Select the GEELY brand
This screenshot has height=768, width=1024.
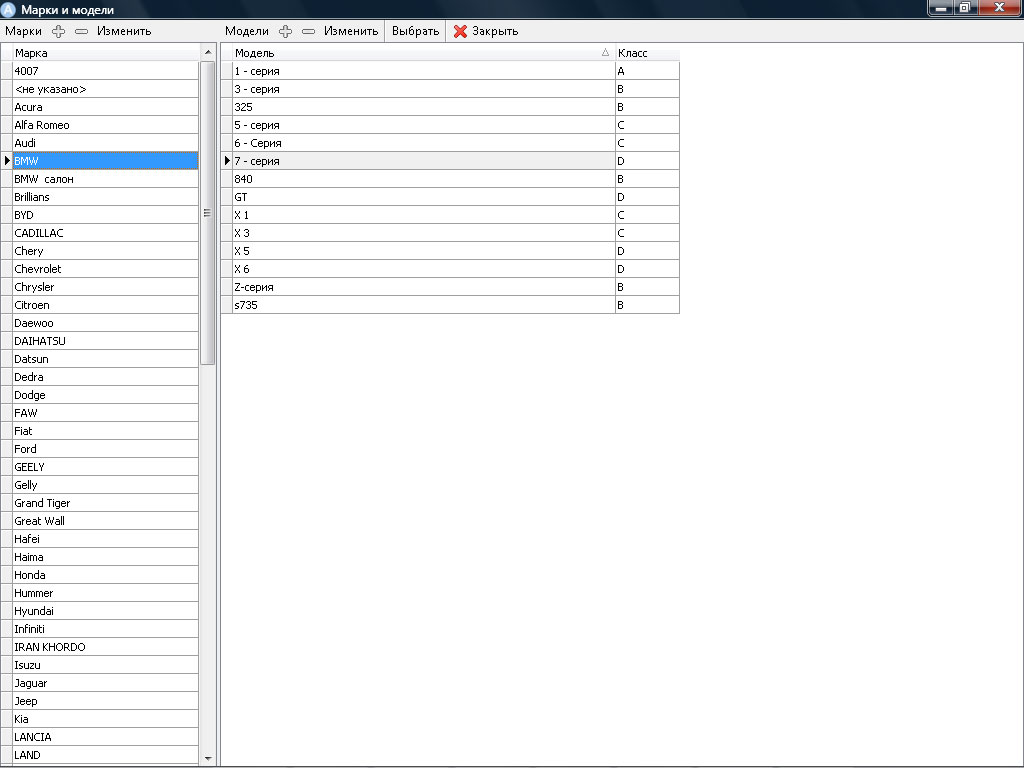coord(105,467)
